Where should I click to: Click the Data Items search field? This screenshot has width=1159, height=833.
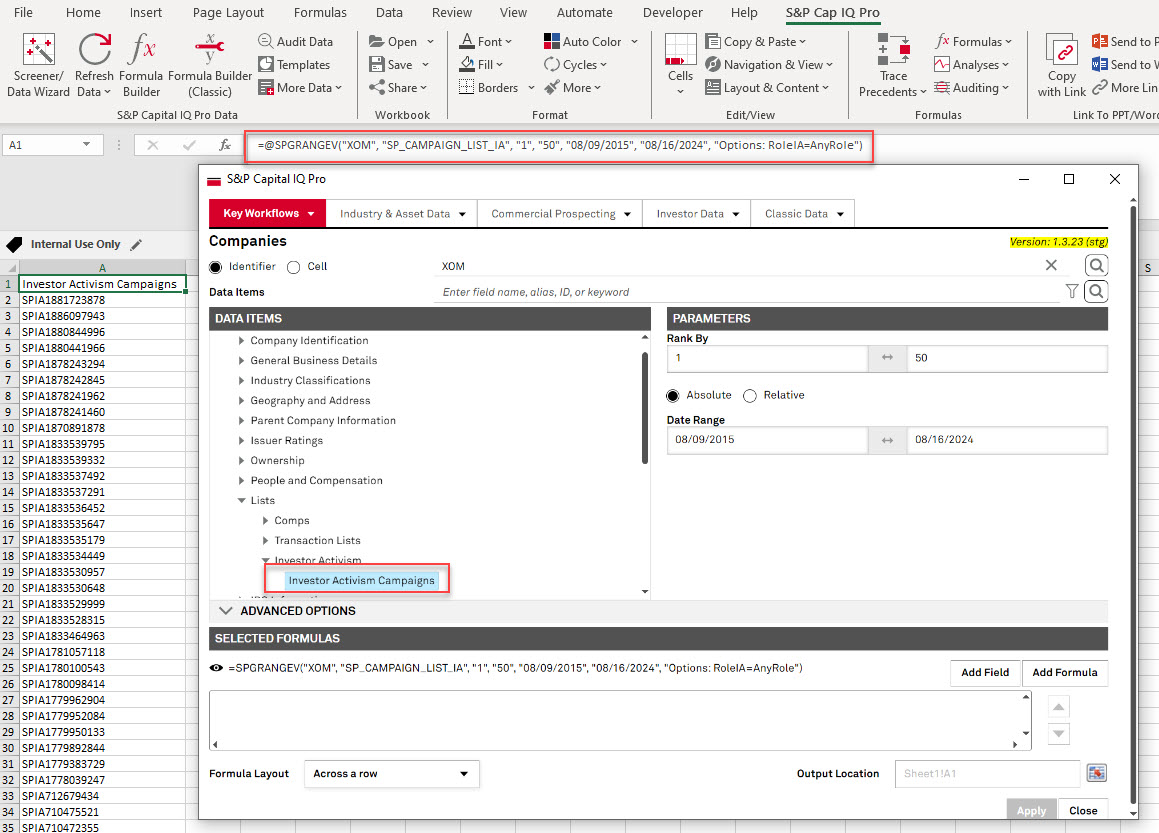click(747, 292)
